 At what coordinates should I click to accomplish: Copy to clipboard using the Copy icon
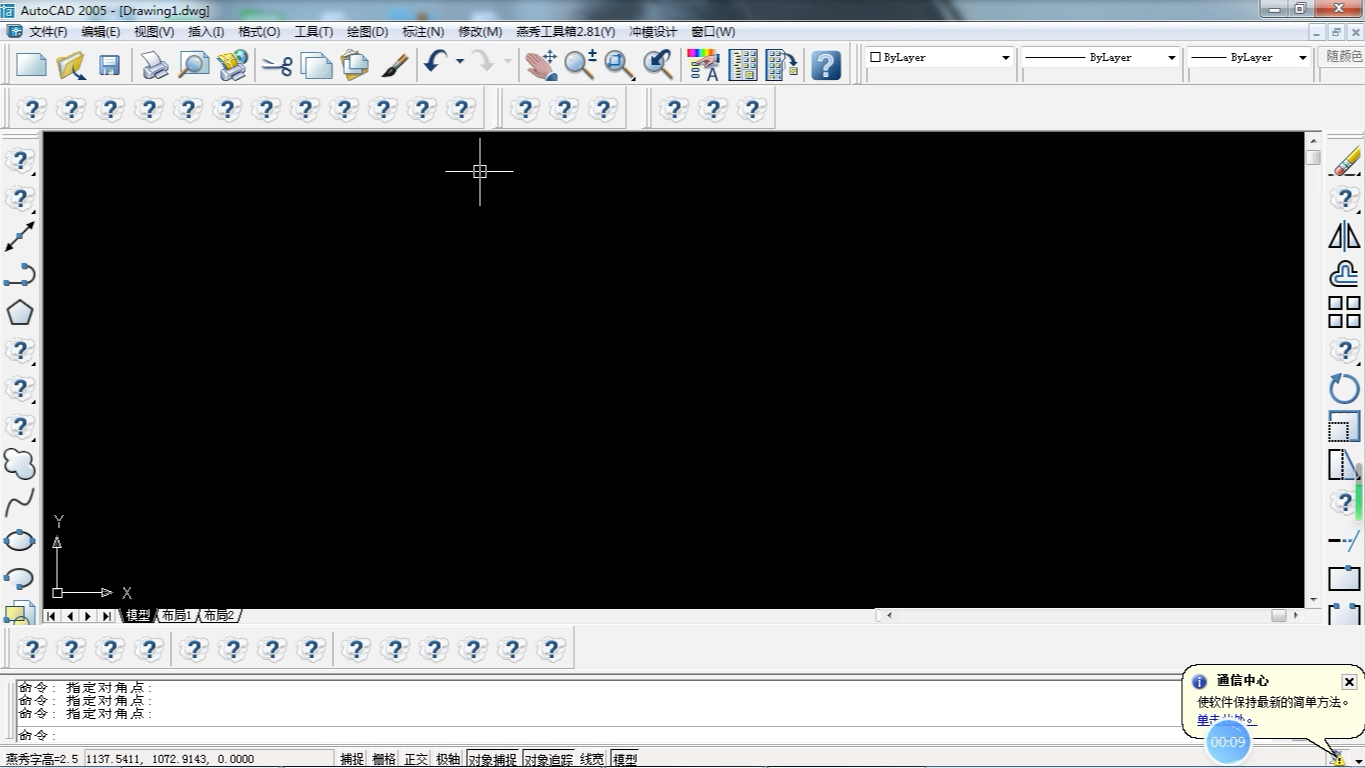pos(317,65)
